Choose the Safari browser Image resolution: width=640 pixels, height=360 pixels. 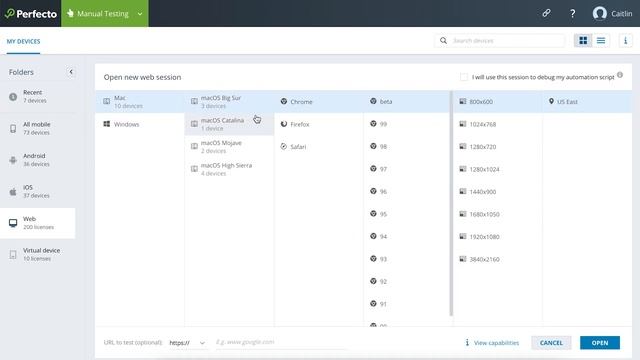[318, 147]
